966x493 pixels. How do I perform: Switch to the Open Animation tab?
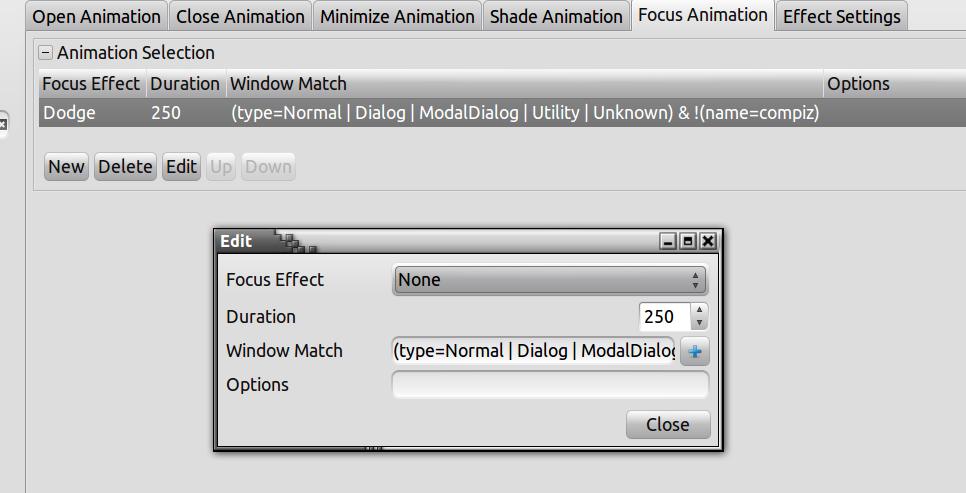[x=97, y=16]
